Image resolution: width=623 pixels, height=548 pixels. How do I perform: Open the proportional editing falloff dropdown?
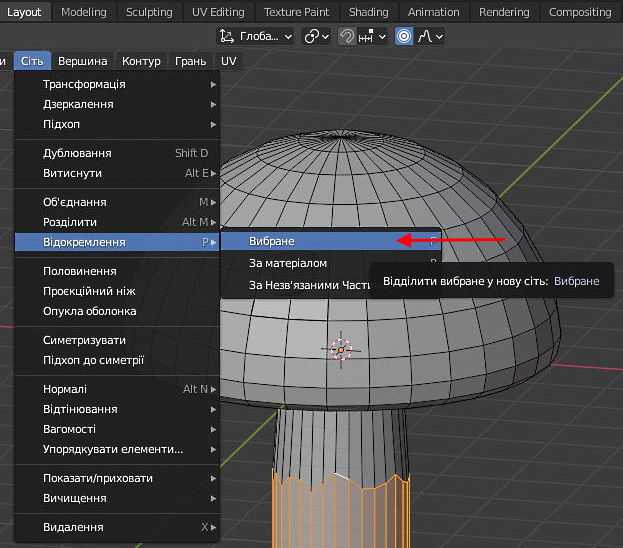[429, 37]
